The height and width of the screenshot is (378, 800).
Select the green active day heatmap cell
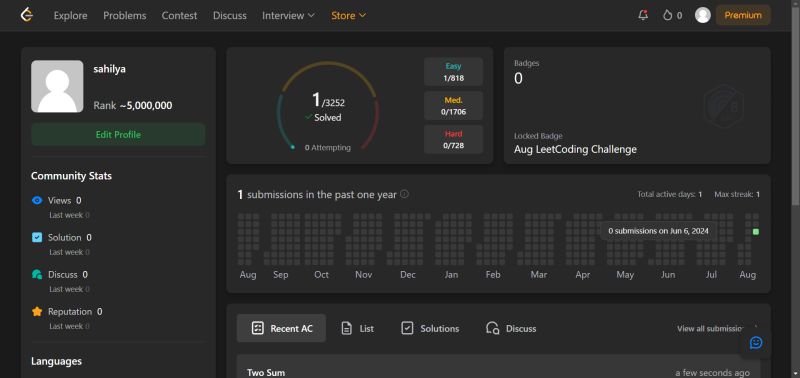coord(756,232)
